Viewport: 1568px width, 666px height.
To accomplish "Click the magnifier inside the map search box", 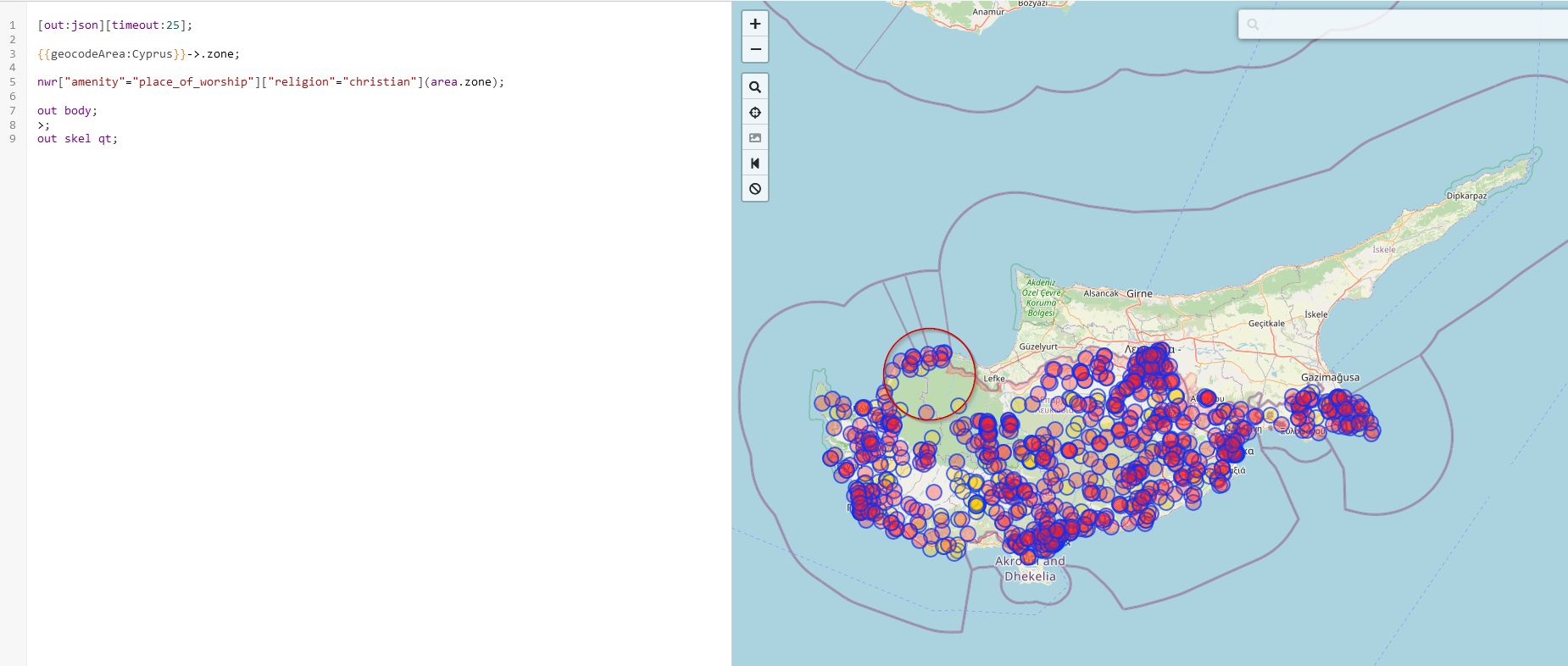I will coord(1253,25).
